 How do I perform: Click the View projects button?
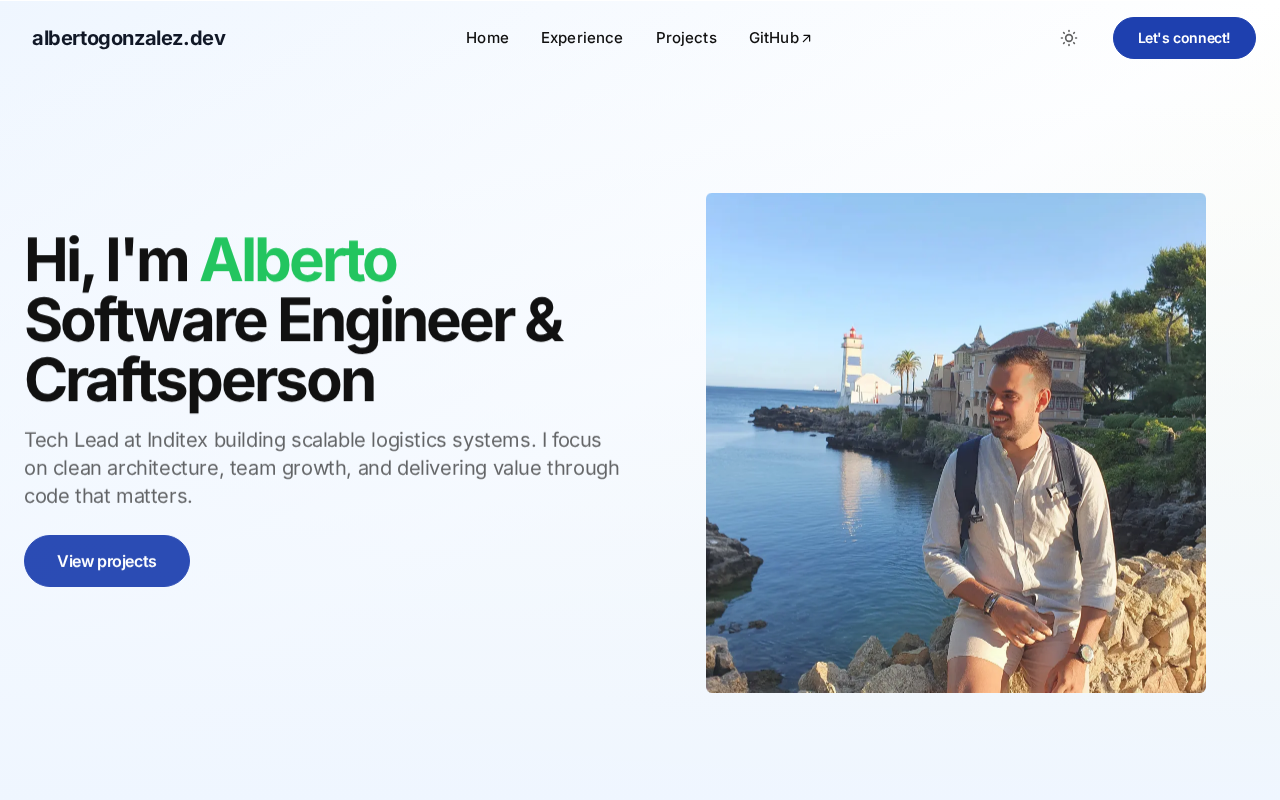coord(107,561)
